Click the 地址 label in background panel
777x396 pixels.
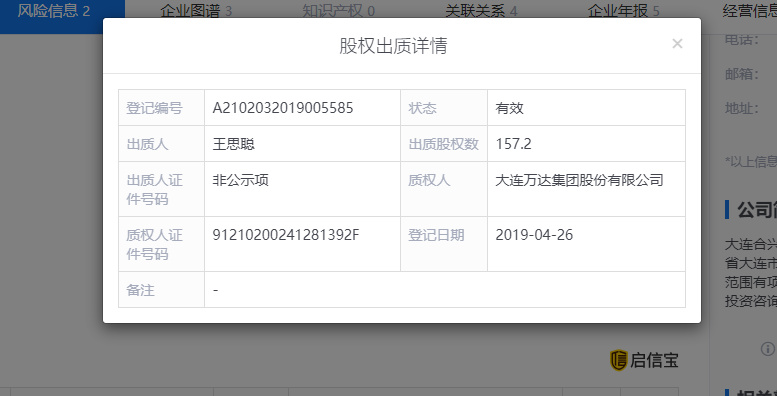click(x=742, y=108)
